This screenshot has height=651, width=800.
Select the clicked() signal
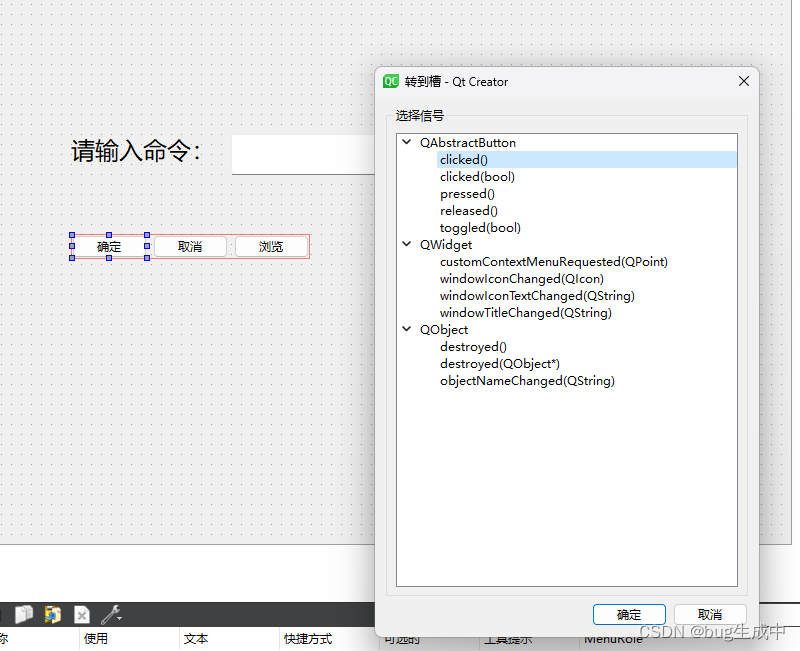587,160
